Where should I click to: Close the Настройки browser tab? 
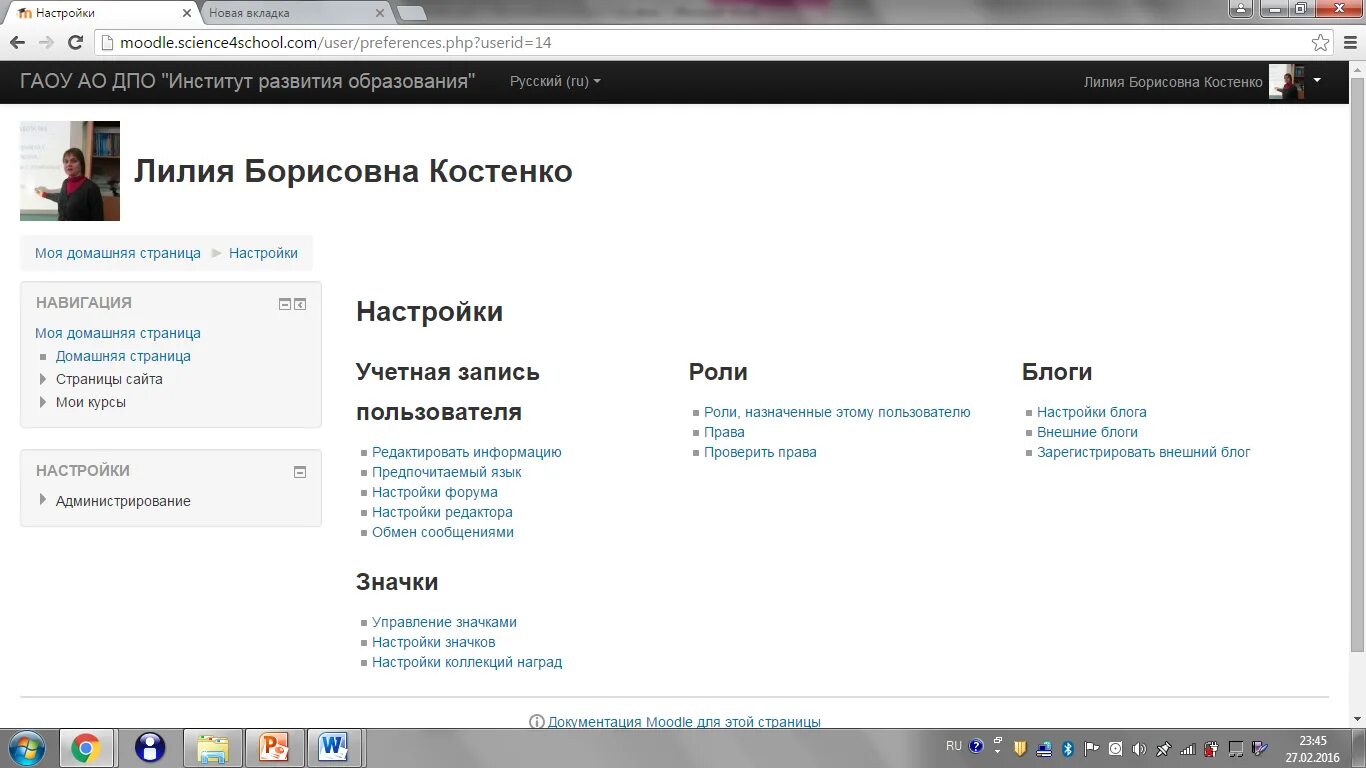coord(186,13)
